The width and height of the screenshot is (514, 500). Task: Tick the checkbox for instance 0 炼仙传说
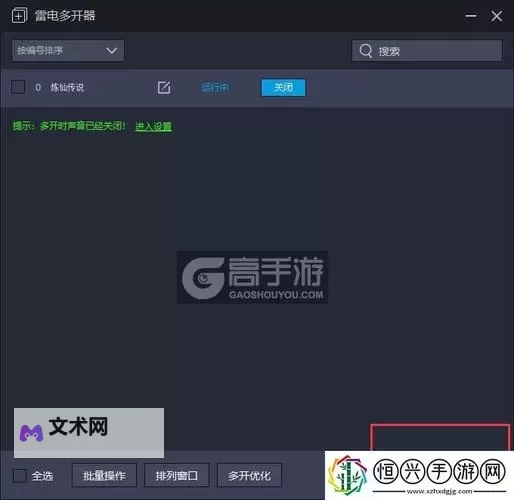click(18, 87)
